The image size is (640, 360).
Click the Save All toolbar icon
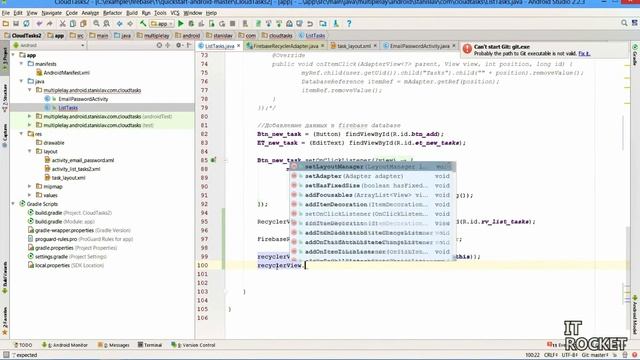[16, 24]
